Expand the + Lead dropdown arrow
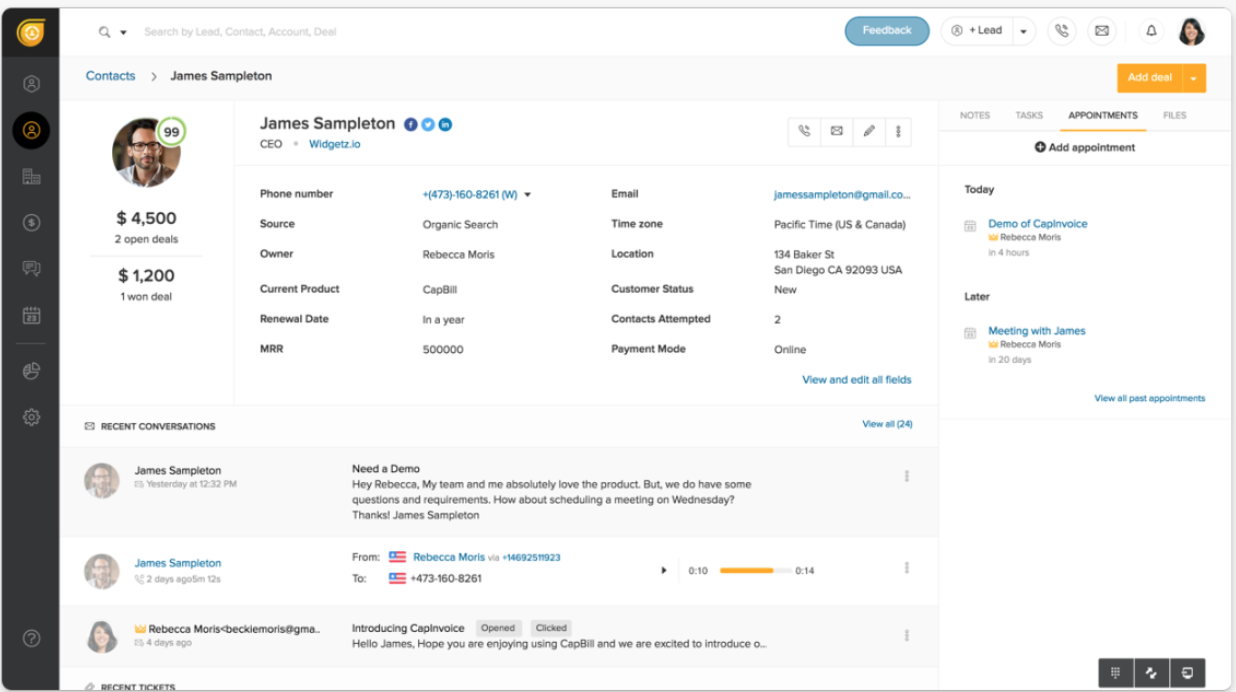This screenshot has width=1236, height=692. pyautogui.click(x=1023, y=31)
